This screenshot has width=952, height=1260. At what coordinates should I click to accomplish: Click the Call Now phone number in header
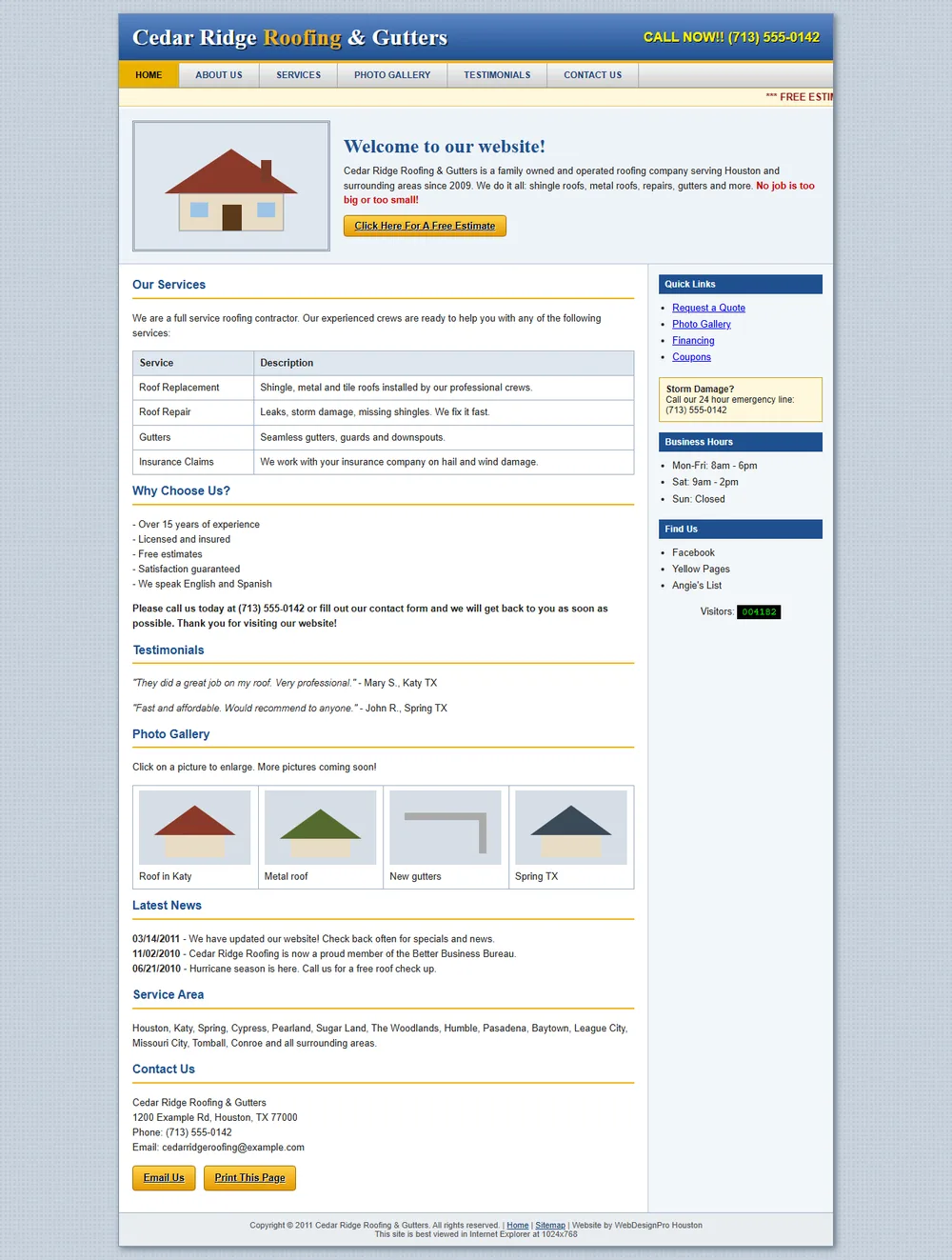pos(731,37)
